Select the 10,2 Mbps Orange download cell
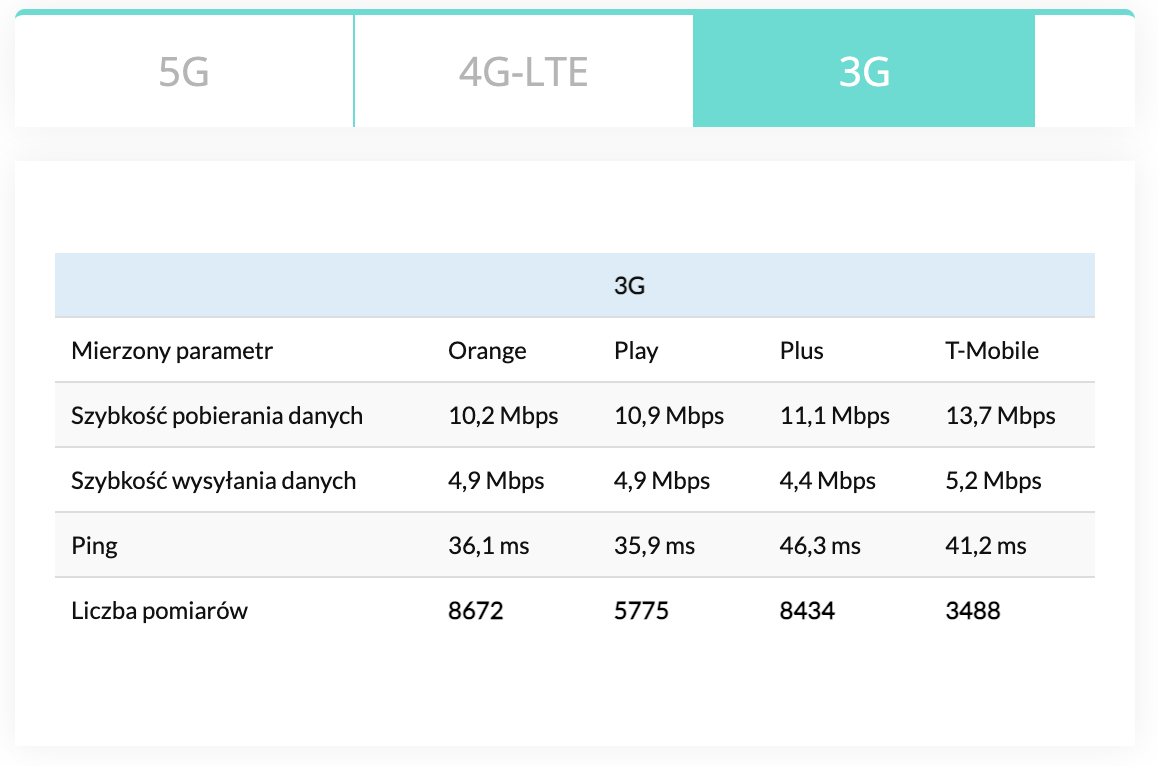 pyautogui.click(x=503, y=415)
